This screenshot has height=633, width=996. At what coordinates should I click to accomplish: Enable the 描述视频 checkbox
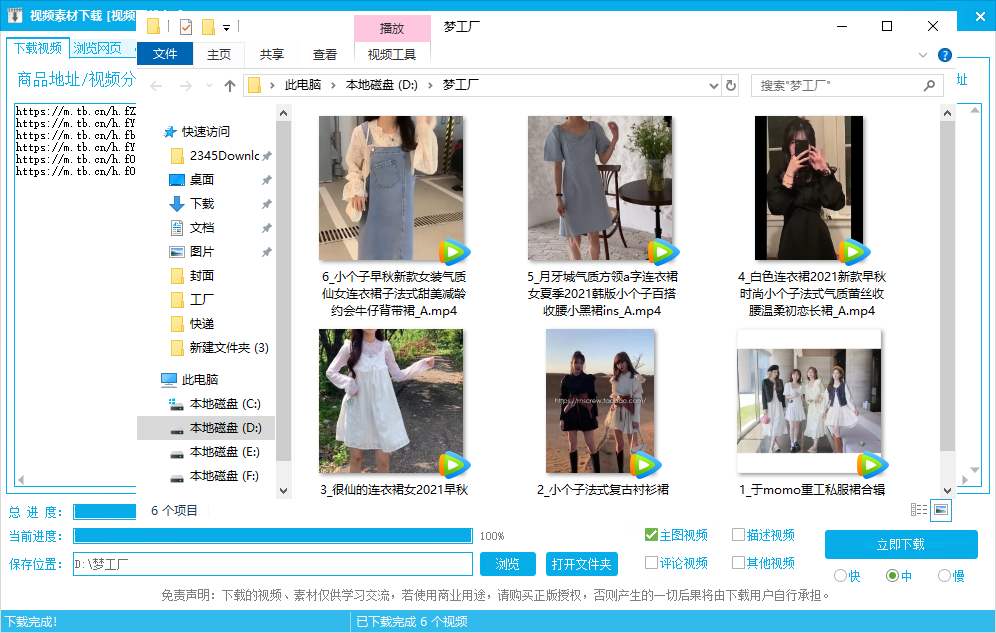click(738, 535)
